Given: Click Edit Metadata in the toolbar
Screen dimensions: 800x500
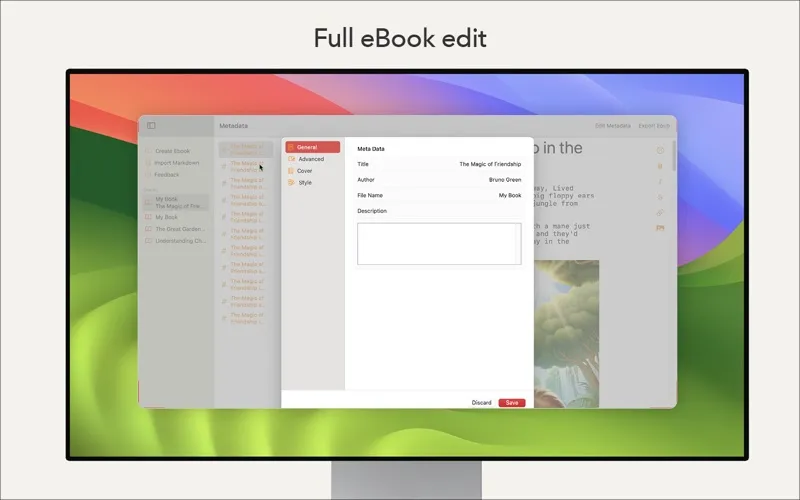Looking at the screenshot, I should (x=612, y=126).
